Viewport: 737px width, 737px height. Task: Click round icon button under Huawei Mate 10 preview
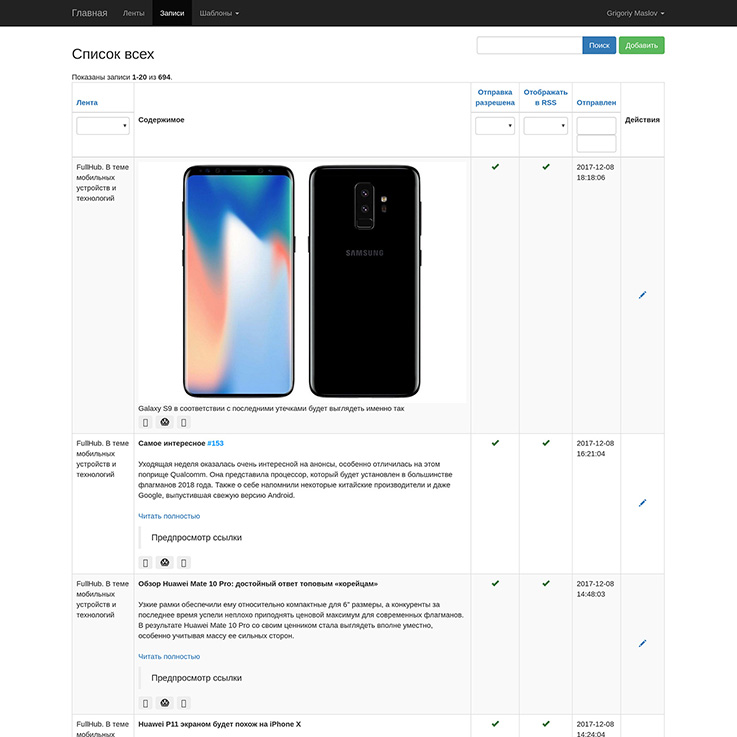coord(165,702)
